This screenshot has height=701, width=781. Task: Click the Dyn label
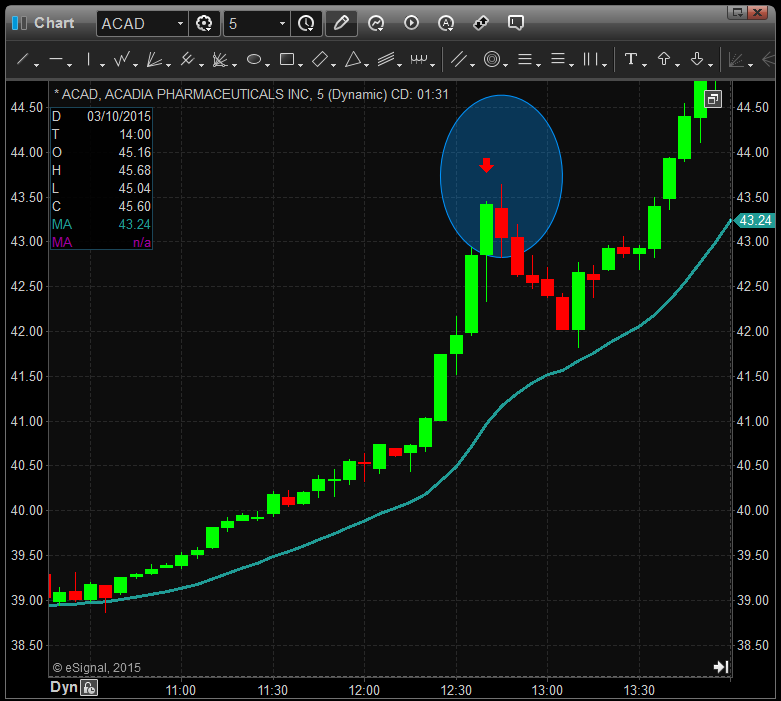point(64,688)
